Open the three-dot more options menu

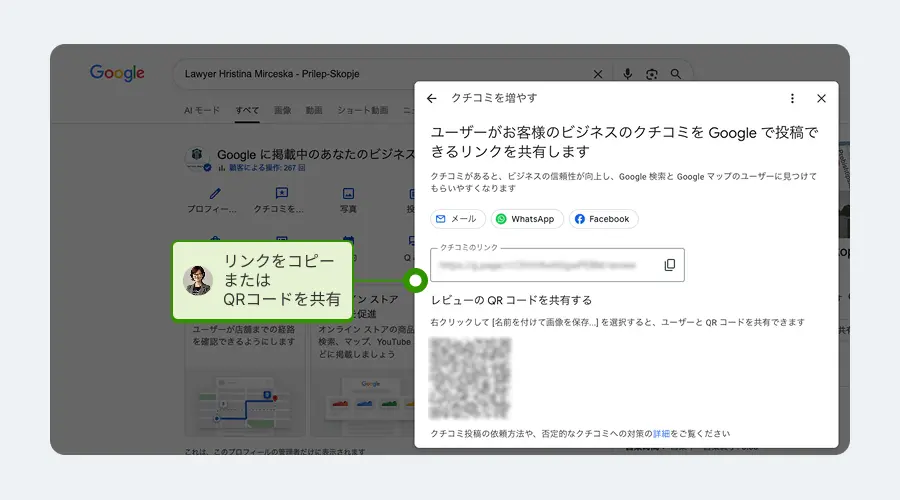pyautogui.click(x=792, y=99)
